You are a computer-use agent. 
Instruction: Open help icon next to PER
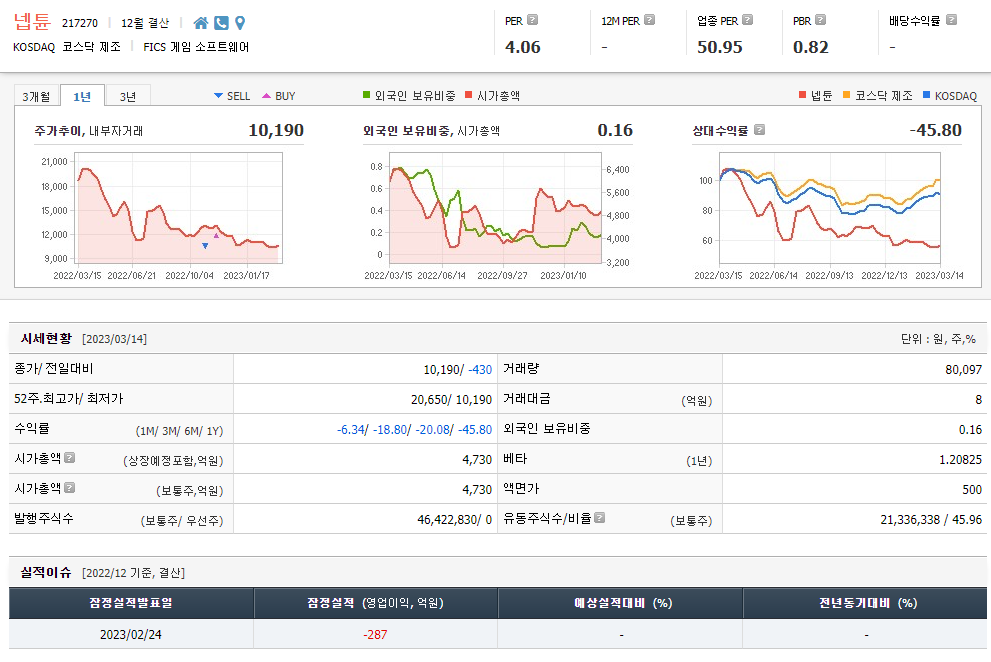533,20
